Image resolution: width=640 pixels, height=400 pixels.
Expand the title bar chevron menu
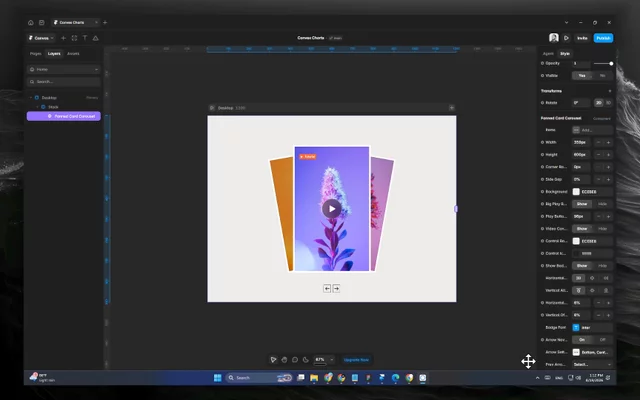(x=567, y=22)
